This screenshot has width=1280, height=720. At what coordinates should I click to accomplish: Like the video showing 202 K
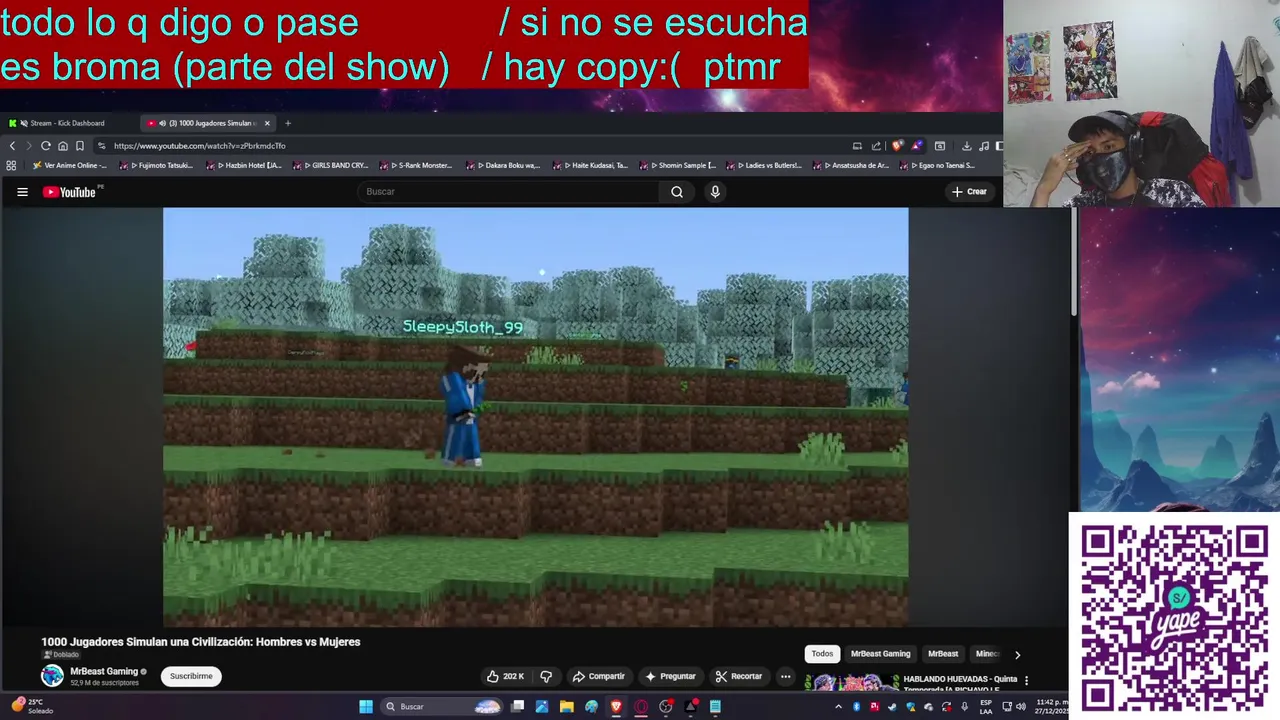[x=505, y=677]
